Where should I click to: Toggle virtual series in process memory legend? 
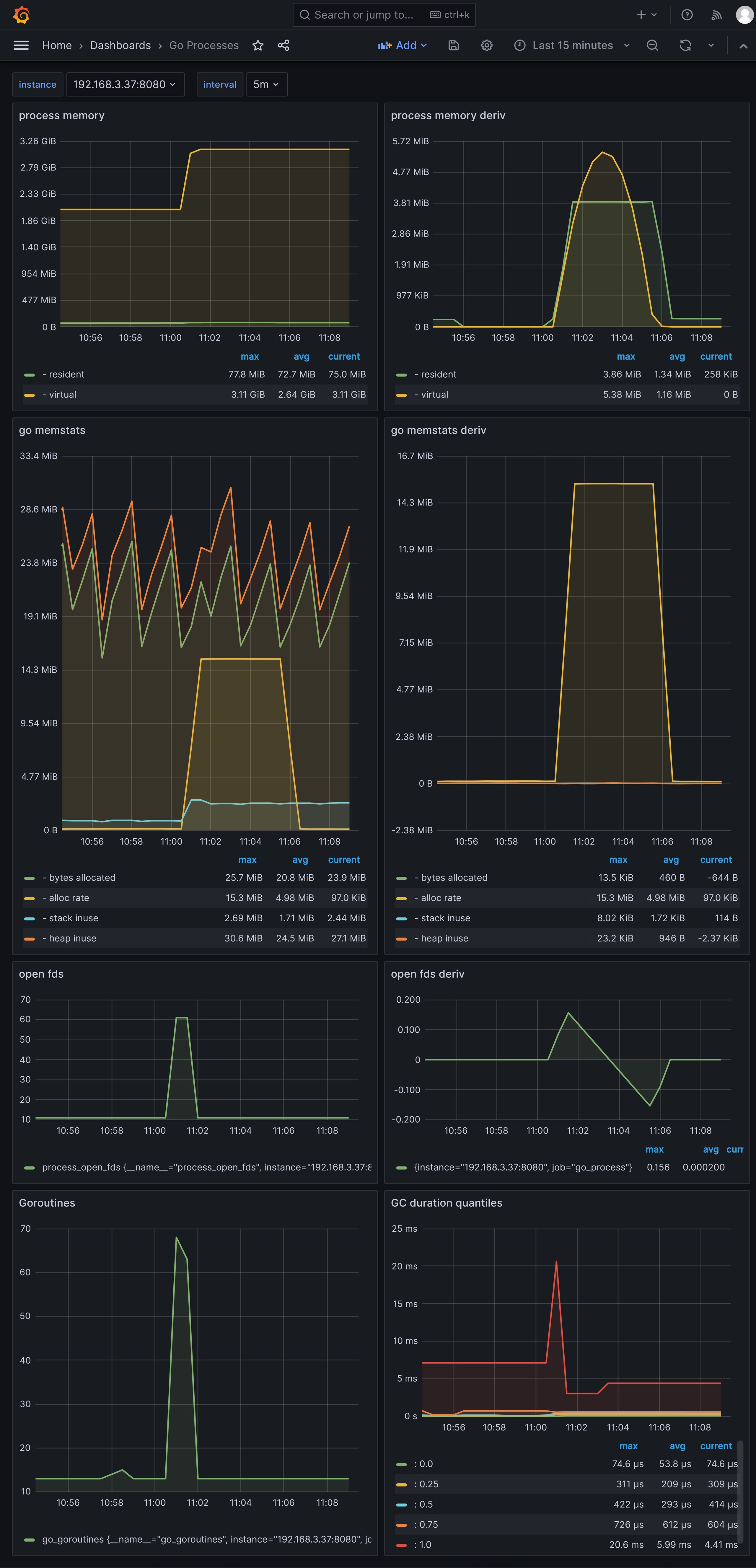coord(59,395)
